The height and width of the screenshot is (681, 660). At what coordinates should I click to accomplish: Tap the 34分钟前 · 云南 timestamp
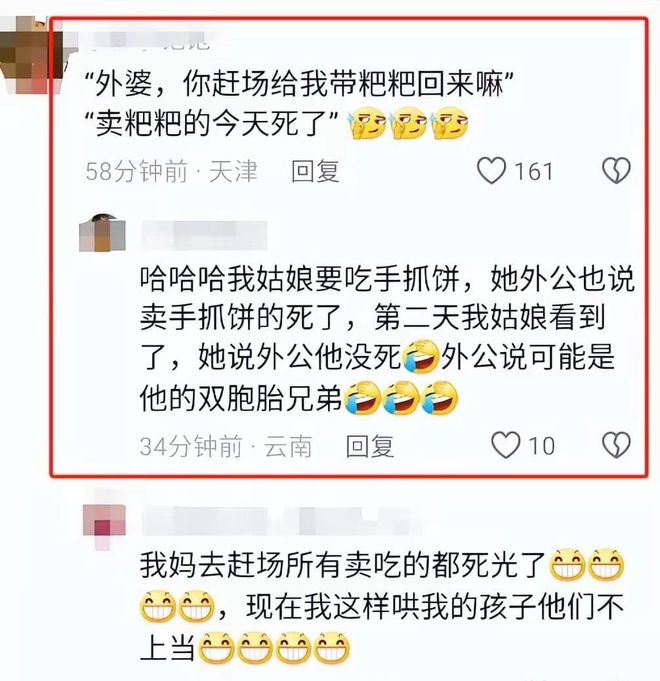point(226,446)
